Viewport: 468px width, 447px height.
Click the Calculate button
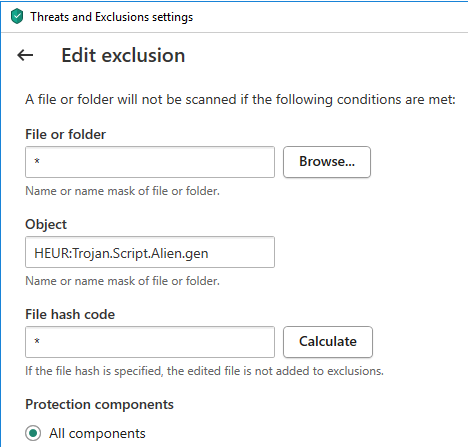(328, 342)
